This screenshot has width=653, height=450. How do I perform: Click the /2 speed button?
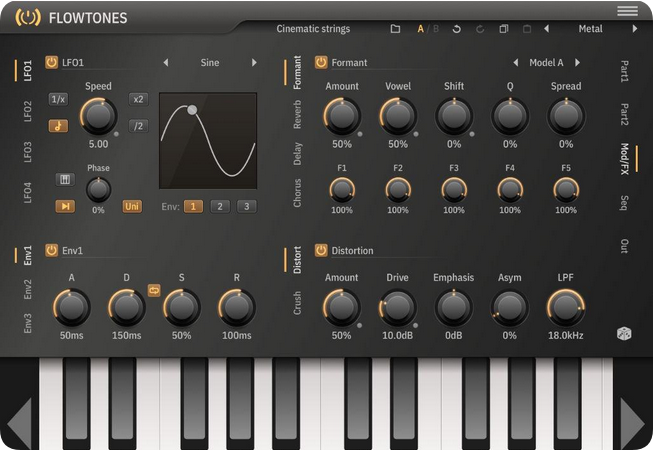(x=138, y=126)
